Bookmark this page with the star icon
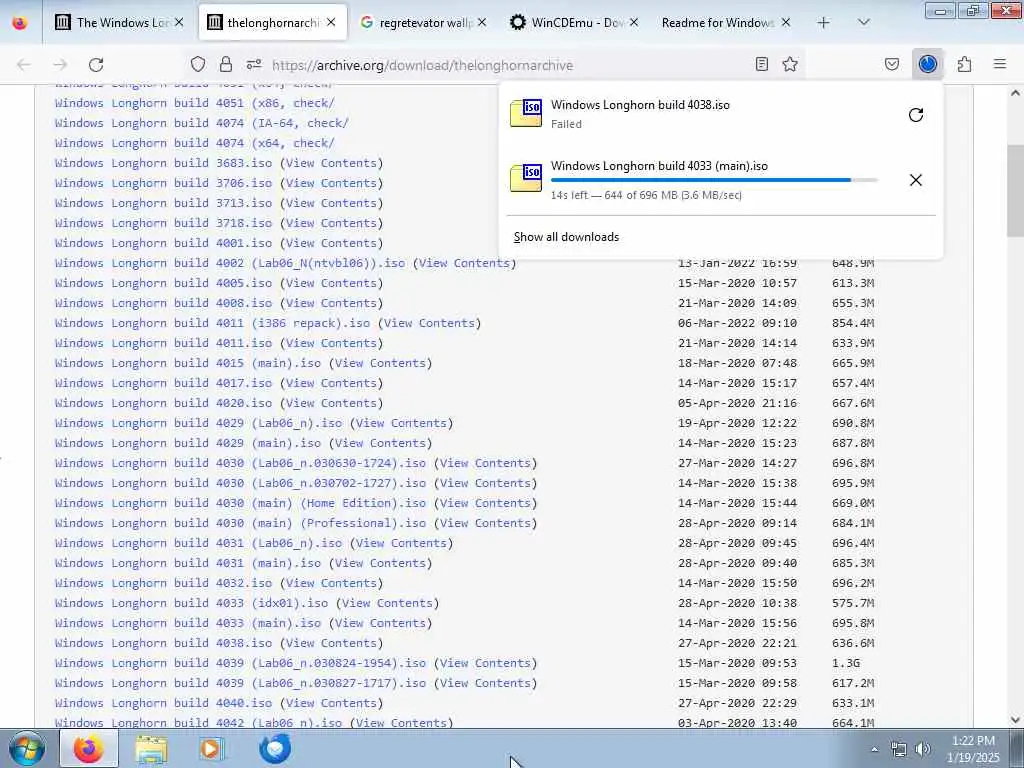This screenshot has width=1024, height=768. pos(790,64)
